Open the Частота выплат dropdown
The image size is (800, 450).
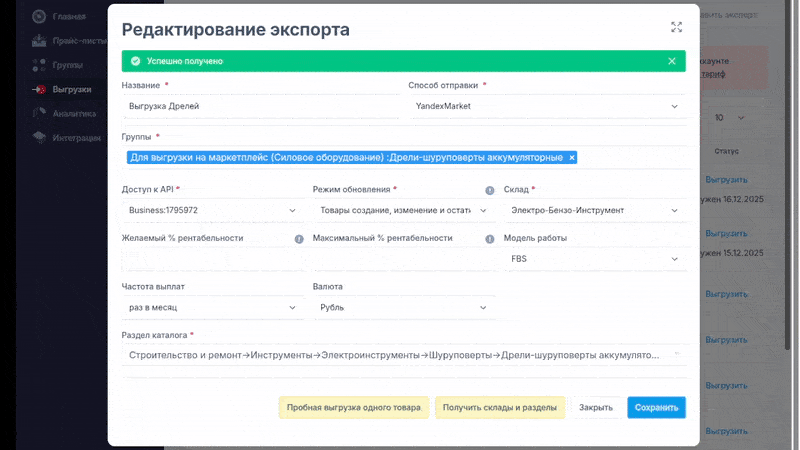213,307
